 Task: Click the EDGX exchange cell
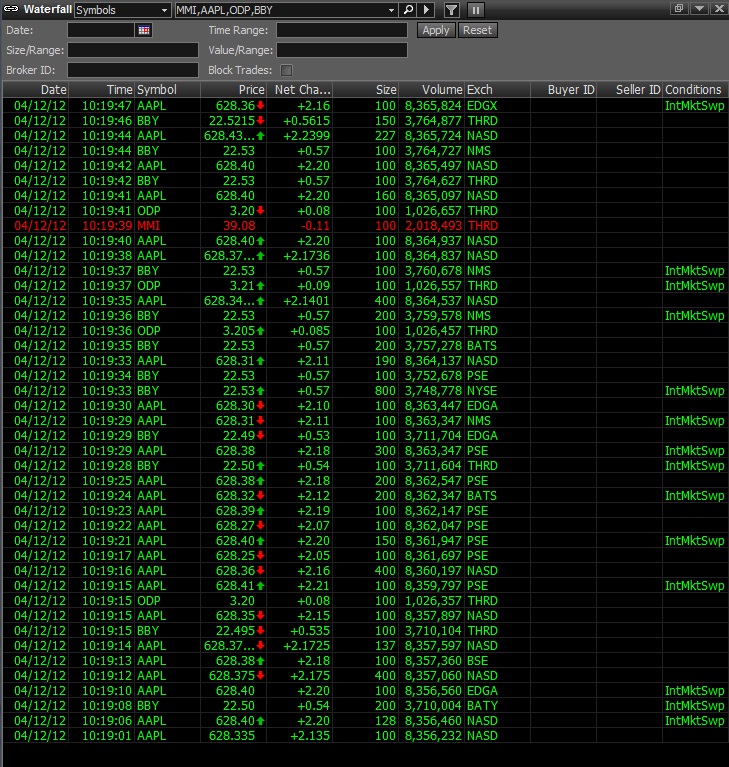[x=482, y=106]
